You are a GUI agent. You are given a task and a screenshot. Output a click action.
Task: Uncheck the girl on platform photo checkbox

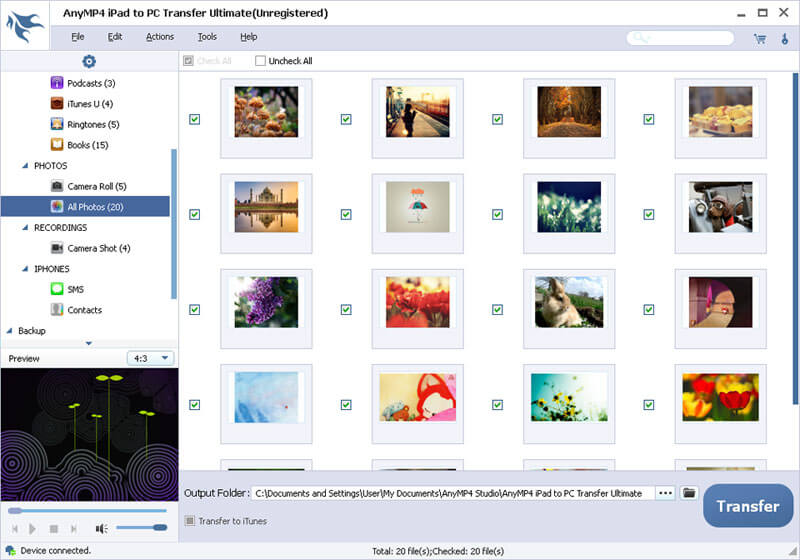(x=346, y=119)
